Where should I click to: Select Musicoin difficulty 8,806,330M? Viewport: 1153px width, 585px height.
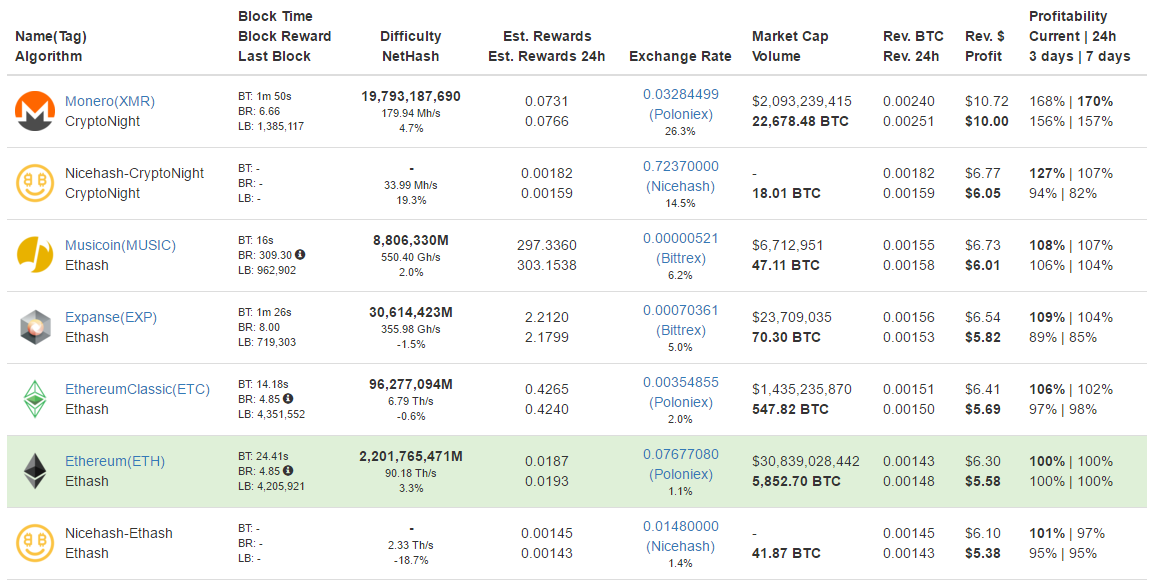[411, 240]
